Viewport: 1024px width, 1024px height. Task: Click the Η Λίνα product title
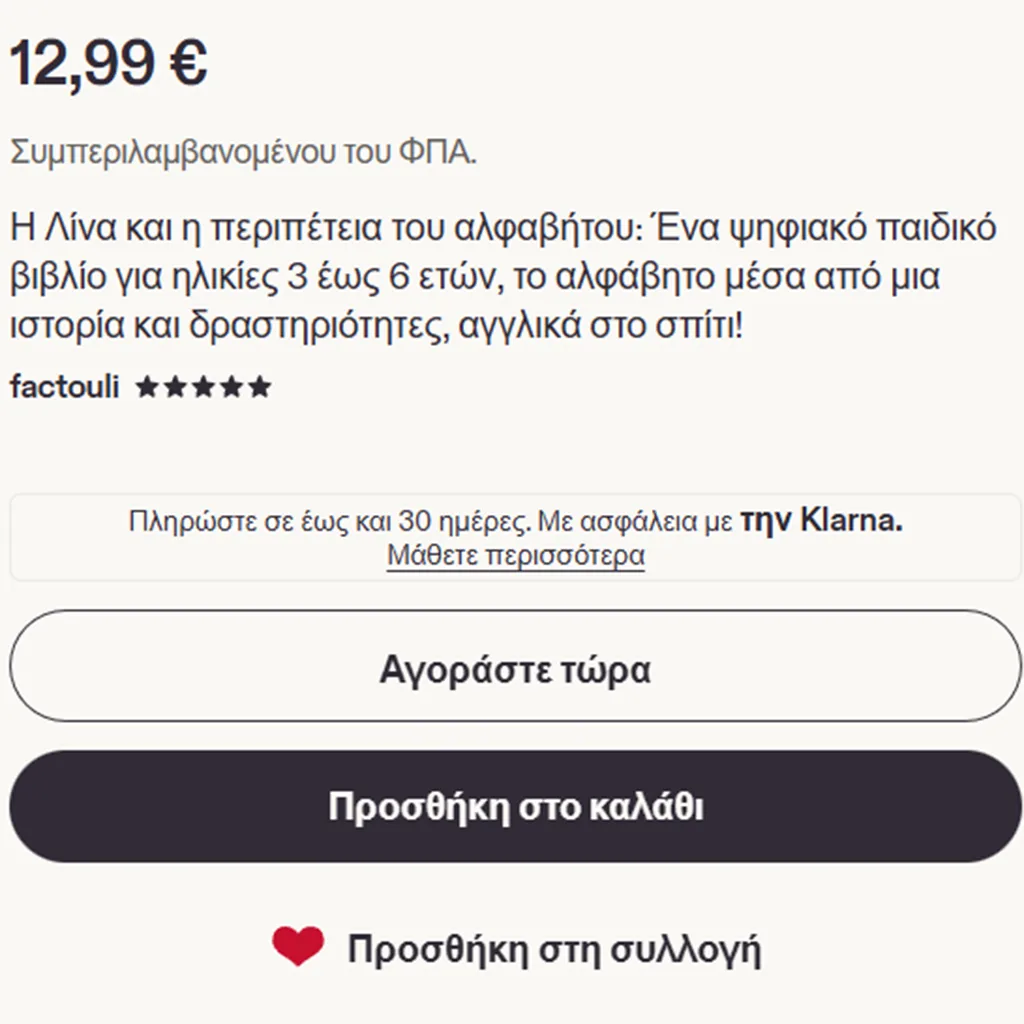click(x=503, y=276)
